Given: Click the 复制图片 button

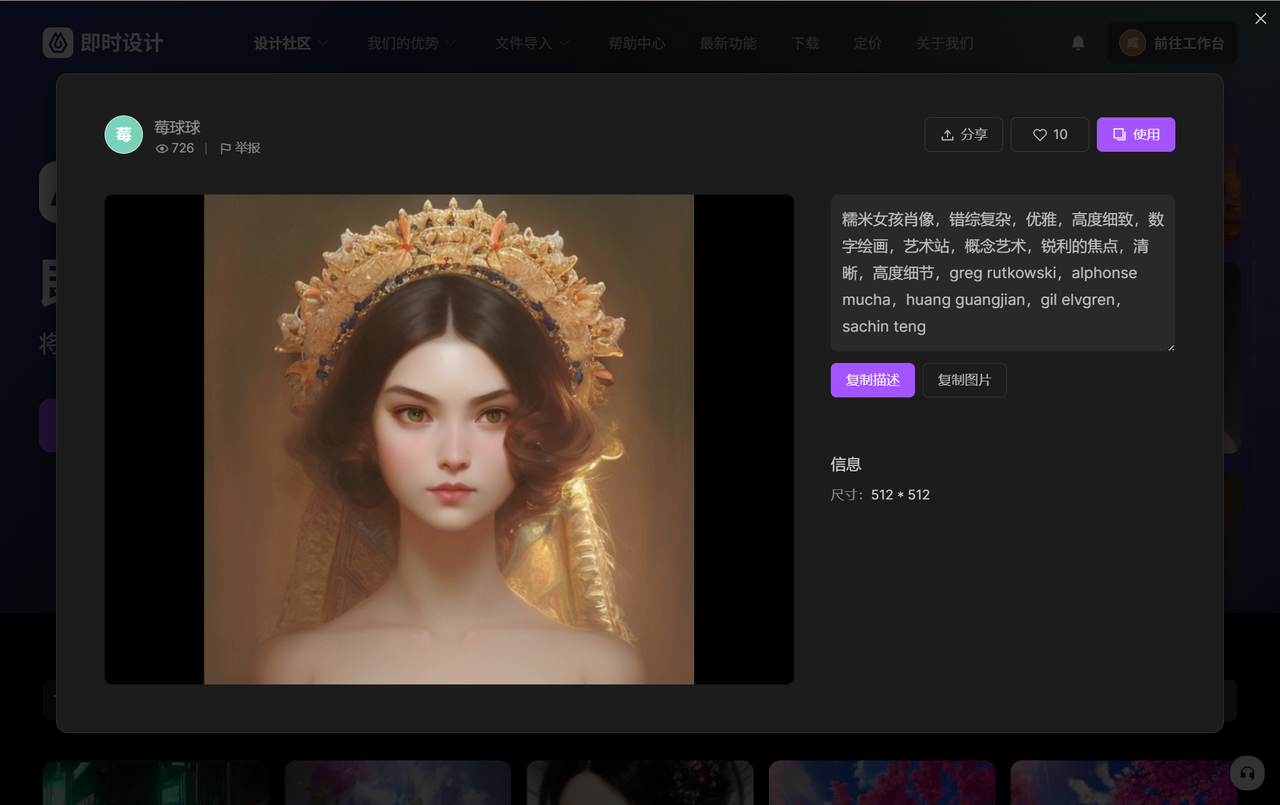Looking at the screenshot, I should [964, 380].
